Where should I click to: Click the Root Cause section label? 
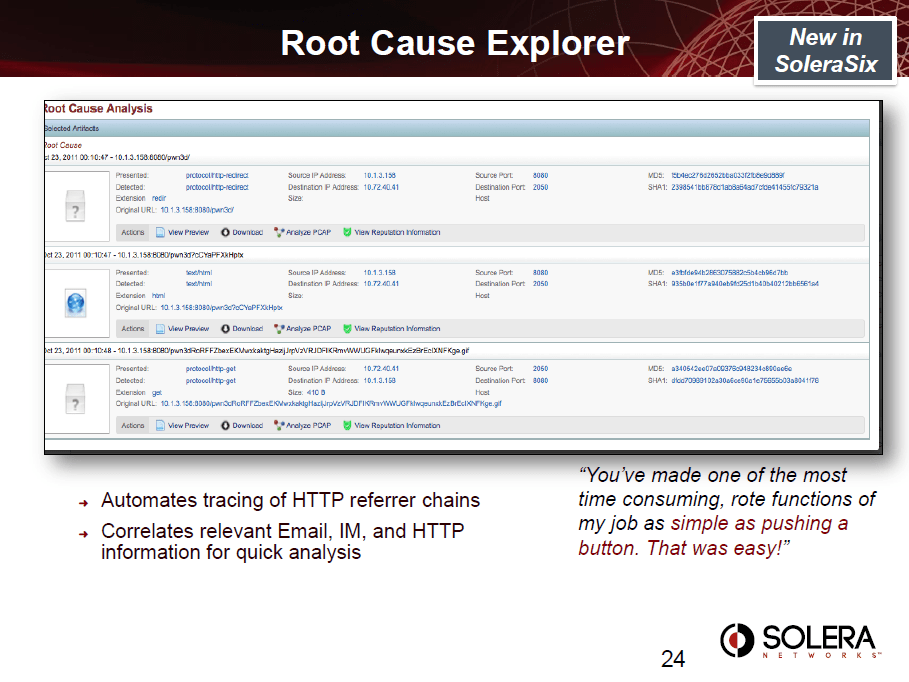[x=63, y=146]
